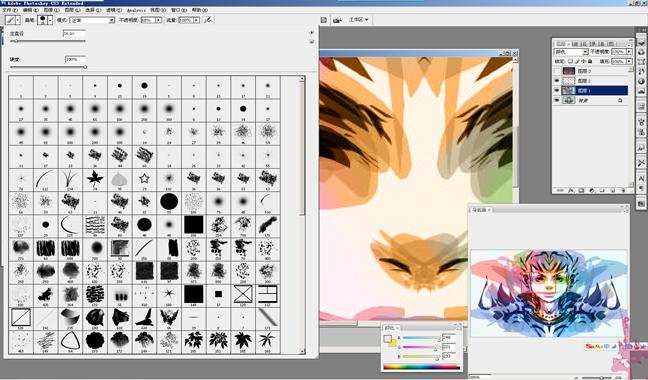Click the master diameter input field

click(x=74, y=33)
